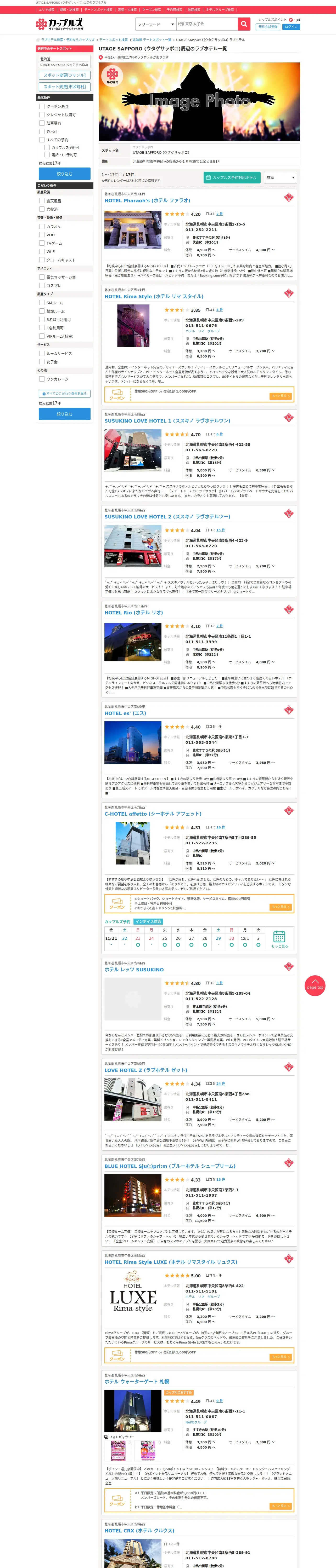Click the ログイン button
This screenshot has height=1568, width=336.
click(292, 27)
